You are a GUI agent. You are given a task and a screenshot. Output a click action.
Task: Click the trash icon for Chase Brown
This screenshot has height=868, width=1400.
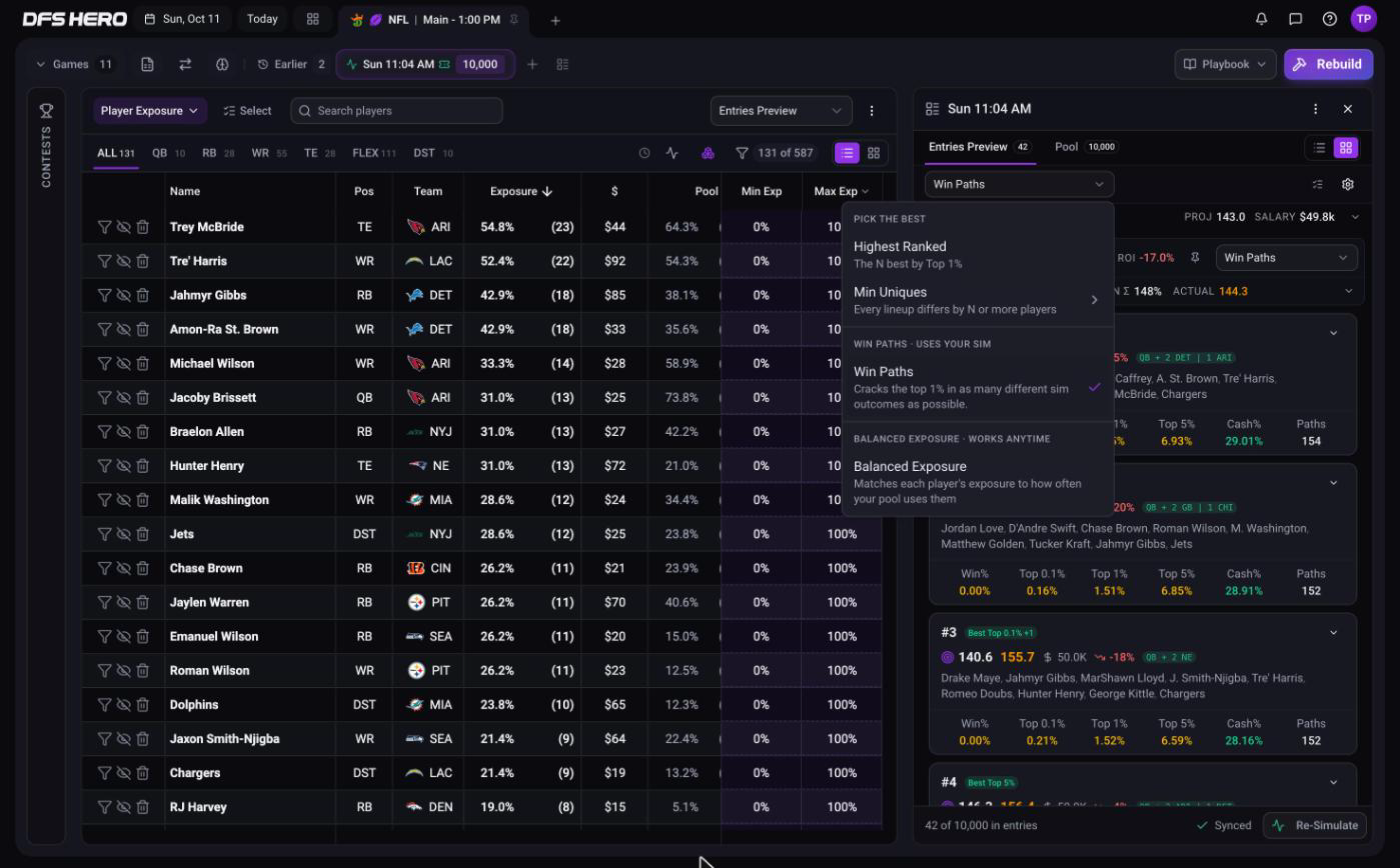coord(143,568)
